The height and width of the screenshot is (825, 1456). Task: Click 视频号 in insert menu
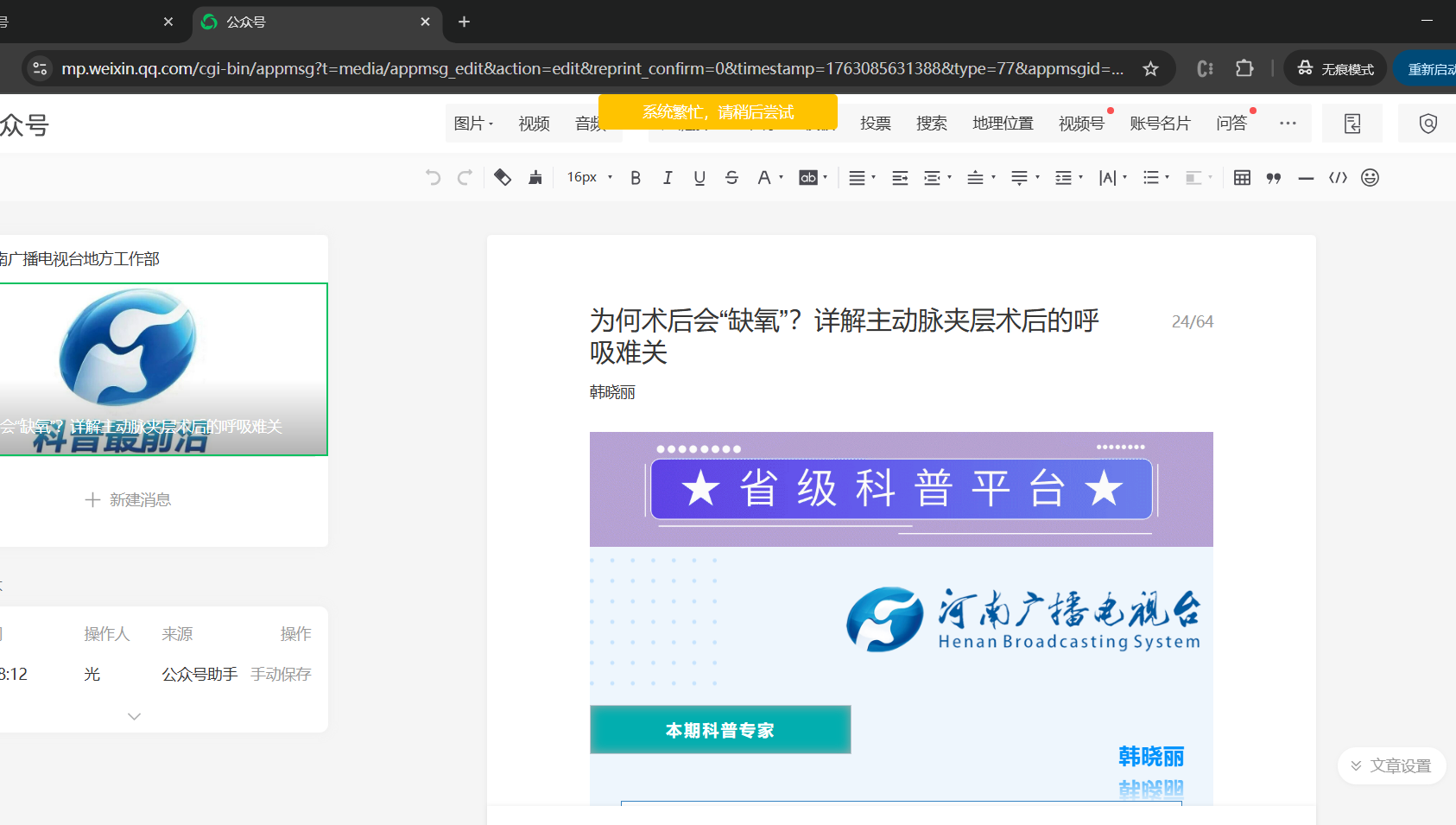click(x=1081, y=124)
